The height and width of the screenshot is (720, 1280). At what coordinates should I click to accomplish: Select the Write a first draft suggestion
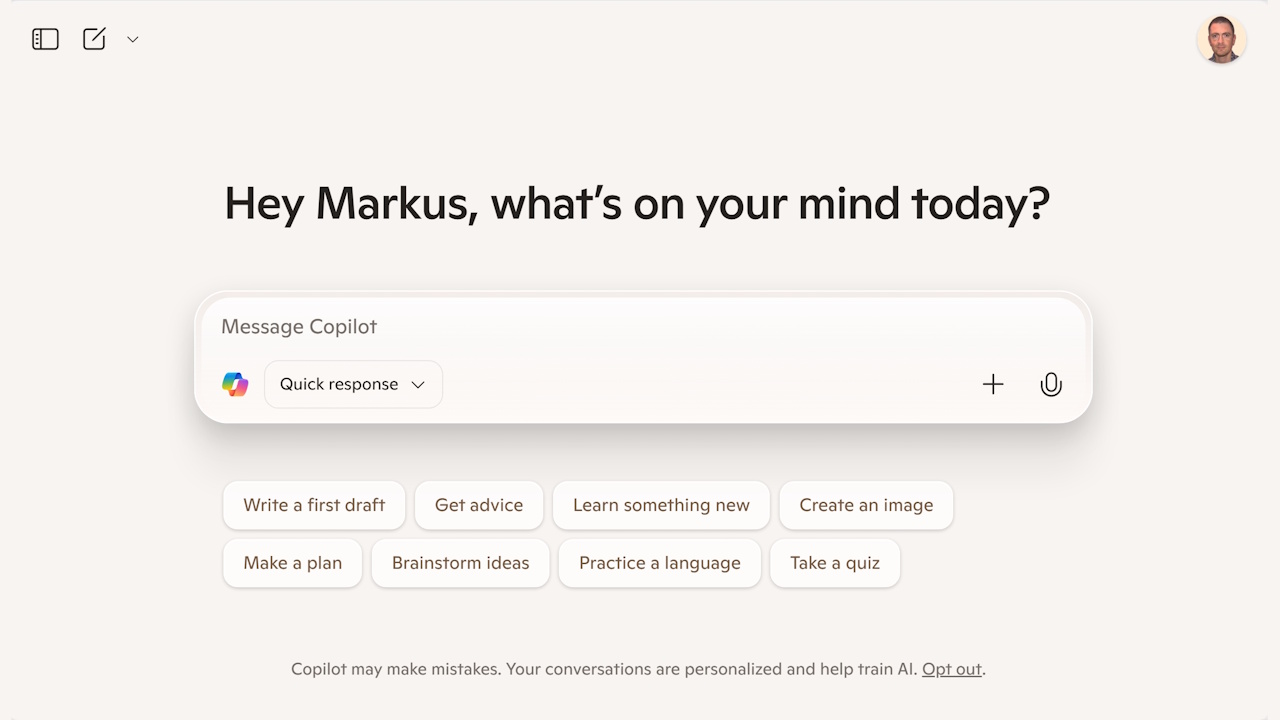pyautogui.click(x=314, y=505)
